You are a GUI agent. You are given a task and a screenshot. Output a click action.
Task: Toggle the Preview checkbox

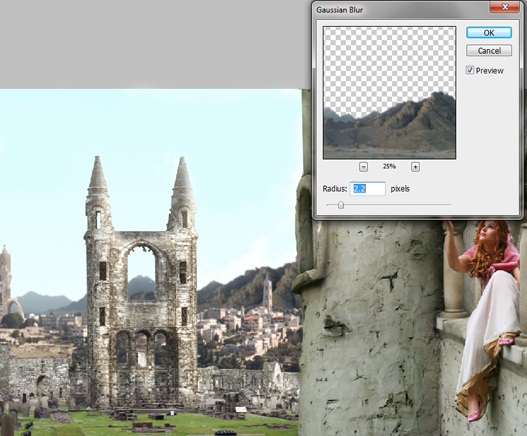(470, 70)
